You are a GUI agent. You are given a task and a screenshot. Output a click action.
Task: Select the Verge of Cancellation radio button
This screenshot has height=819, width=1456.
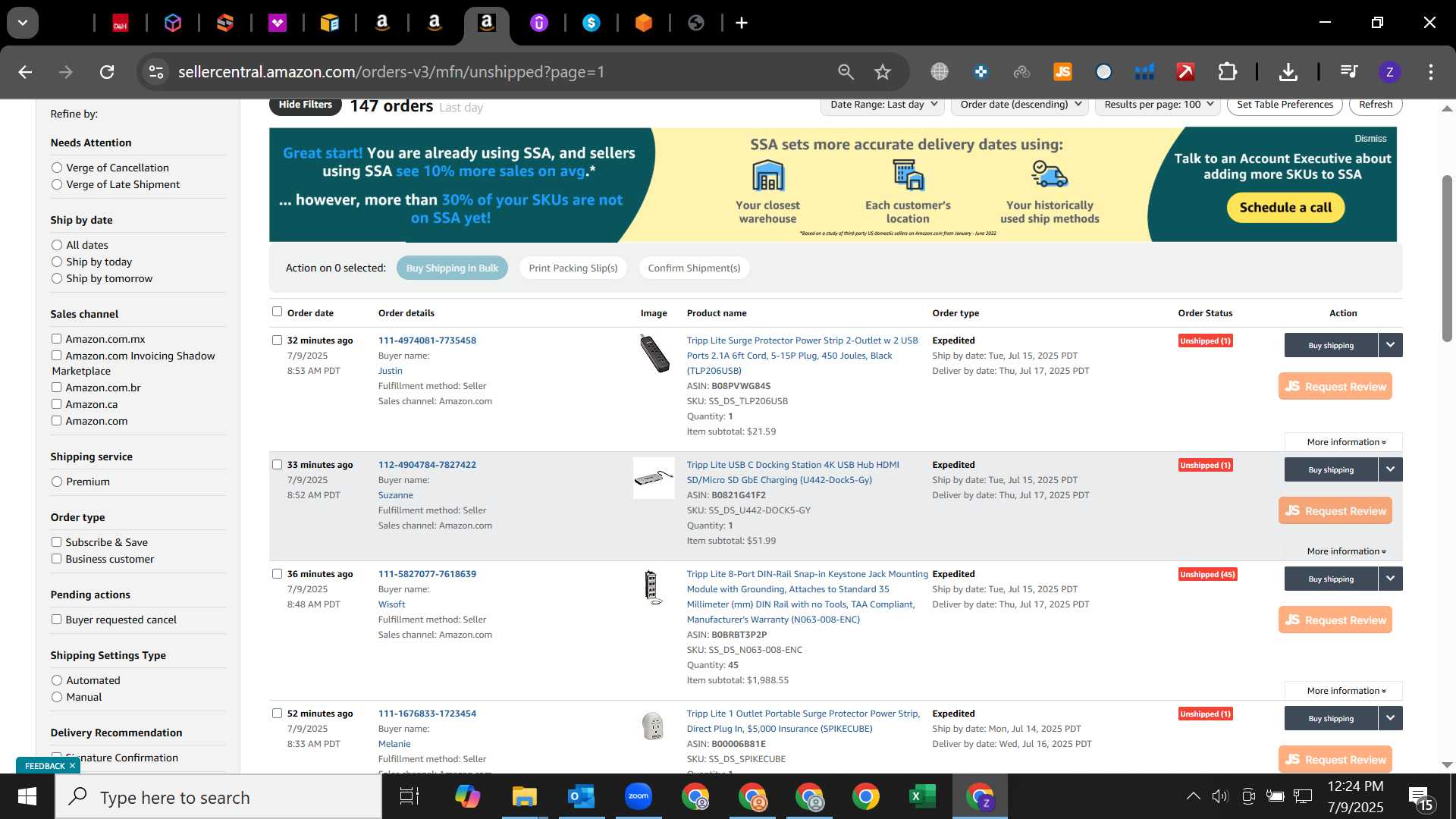[x=57, y=168]
